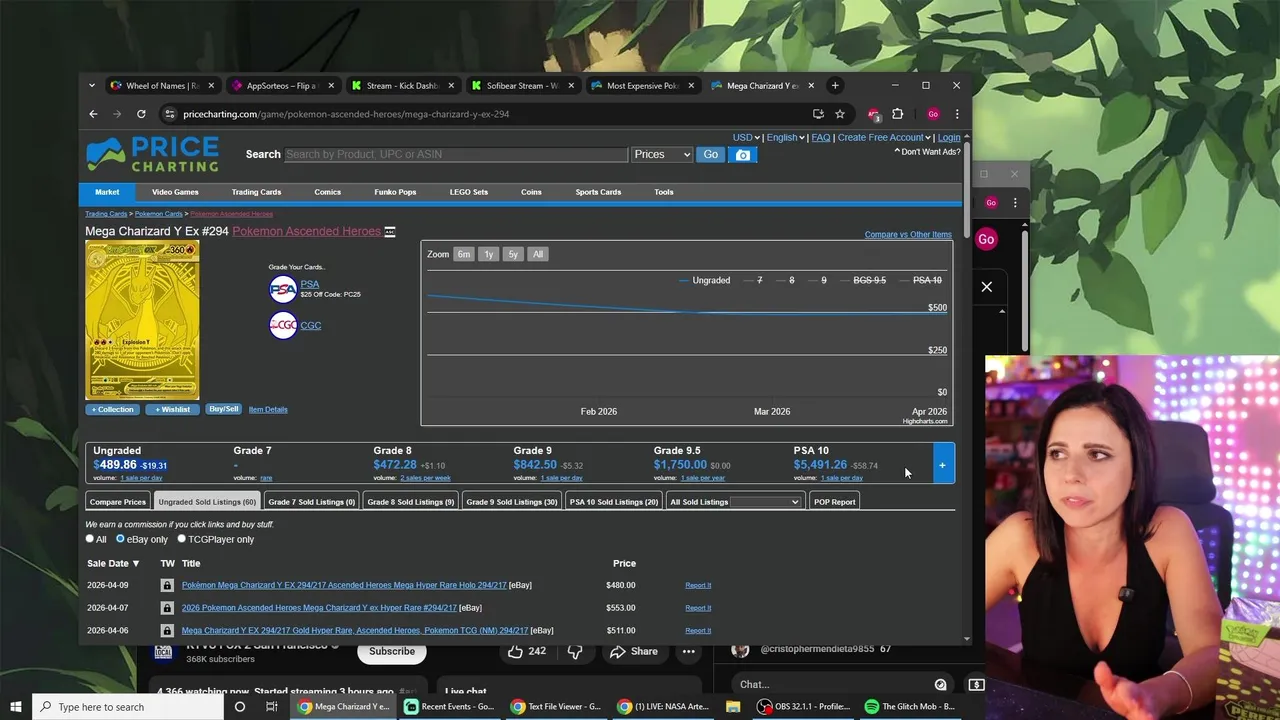Open emoji picker in the YouTube chat box
This screenshot has width=1280, height=720.
[940, 685]
